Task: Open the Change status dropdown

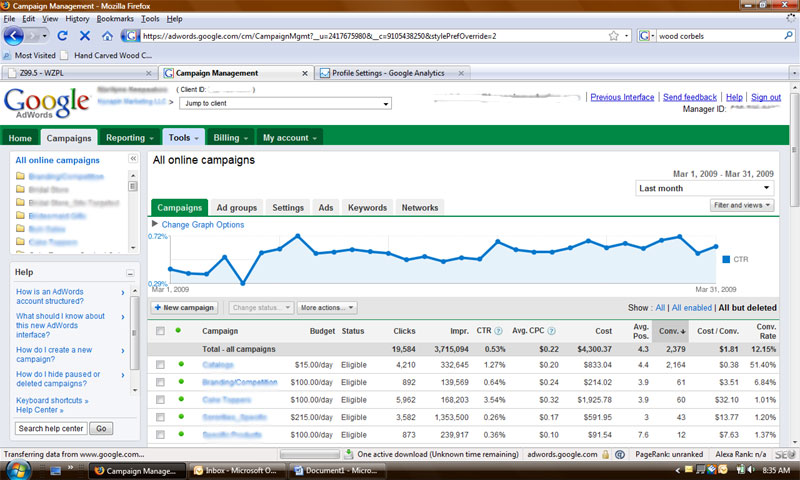Action: click(261, 308)
